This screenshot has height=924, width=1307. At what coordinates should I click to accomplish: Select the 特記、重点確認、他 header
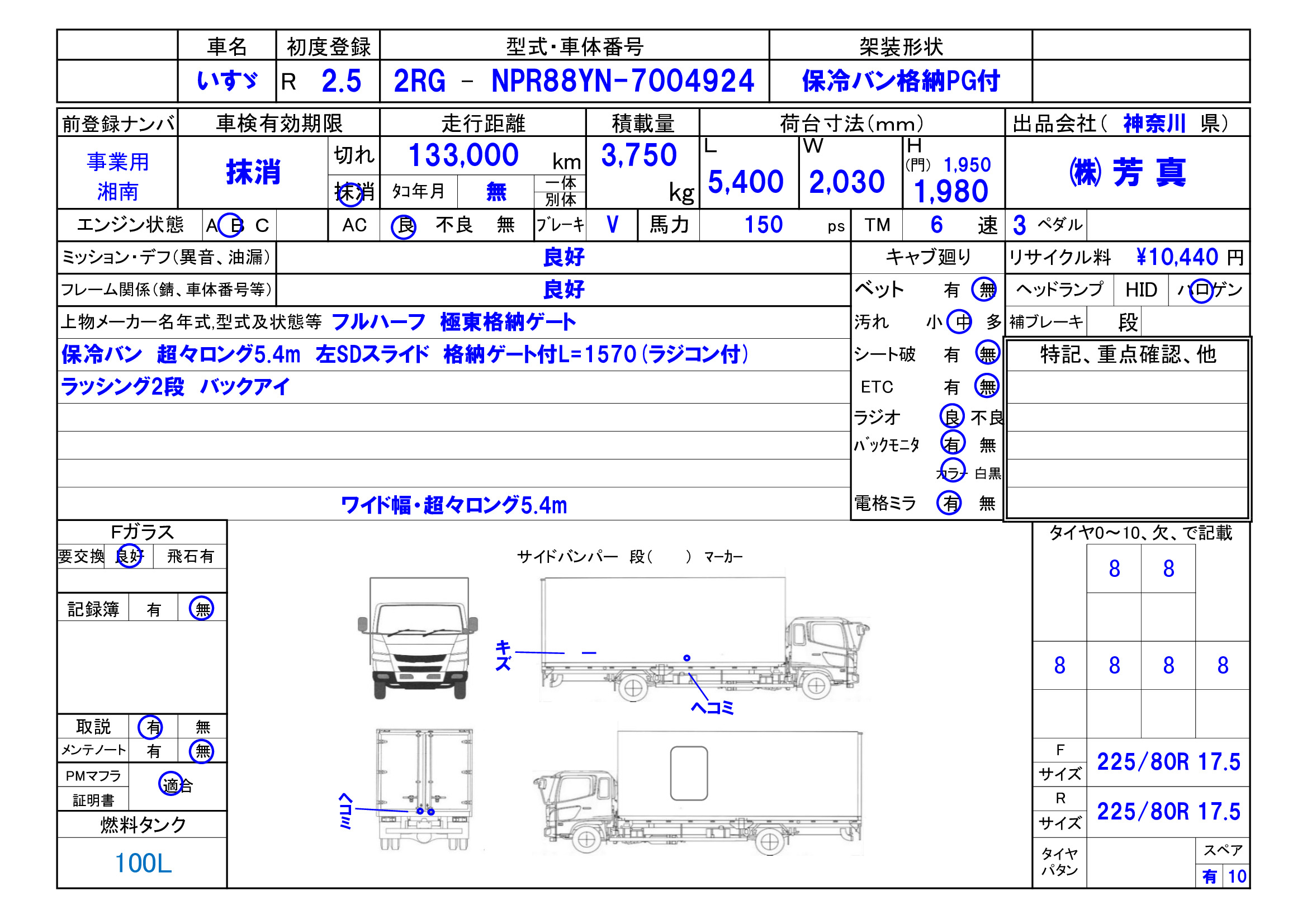point(1128,355)
